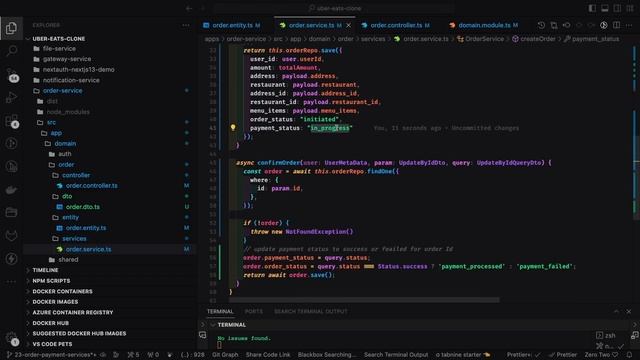
Task: Expand AZURE CONTAINER REGISTRY section
Action: [x=72, y=313]
